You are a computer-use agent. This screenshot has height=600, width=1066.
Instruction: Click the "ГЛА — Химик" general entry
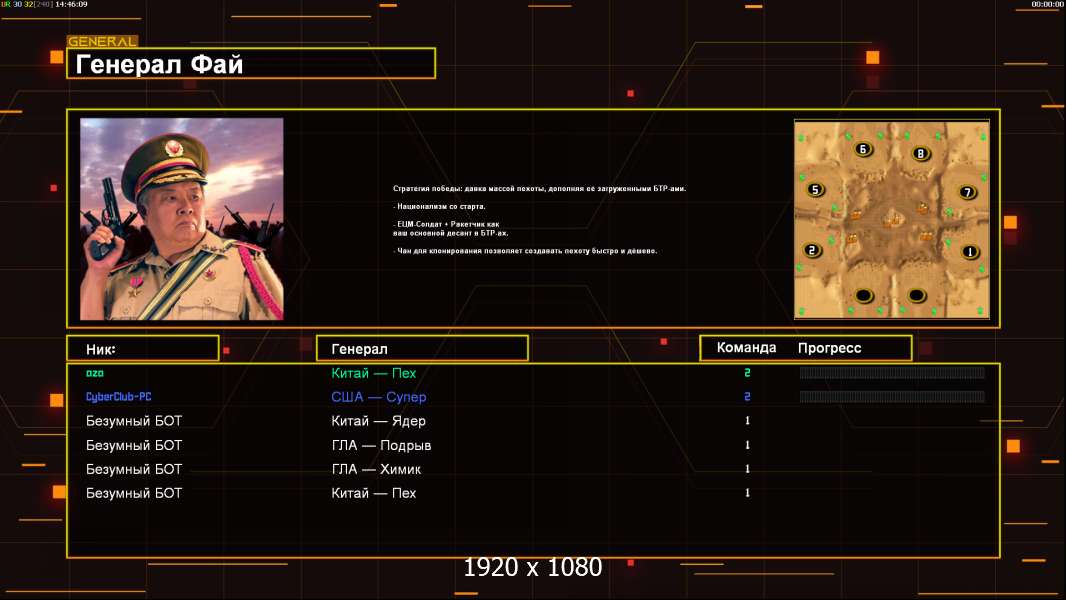(x=376, y=469)
